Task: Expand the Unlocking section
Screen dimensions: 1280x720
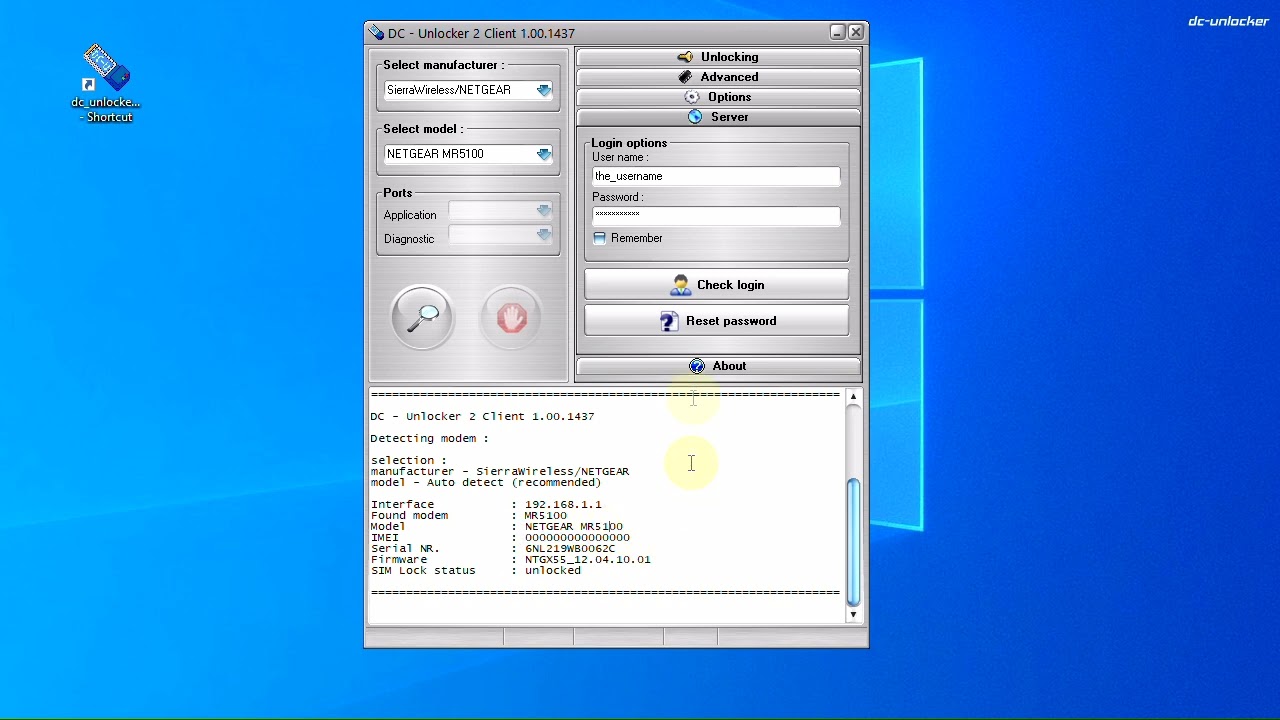Action: coord(718,57)
